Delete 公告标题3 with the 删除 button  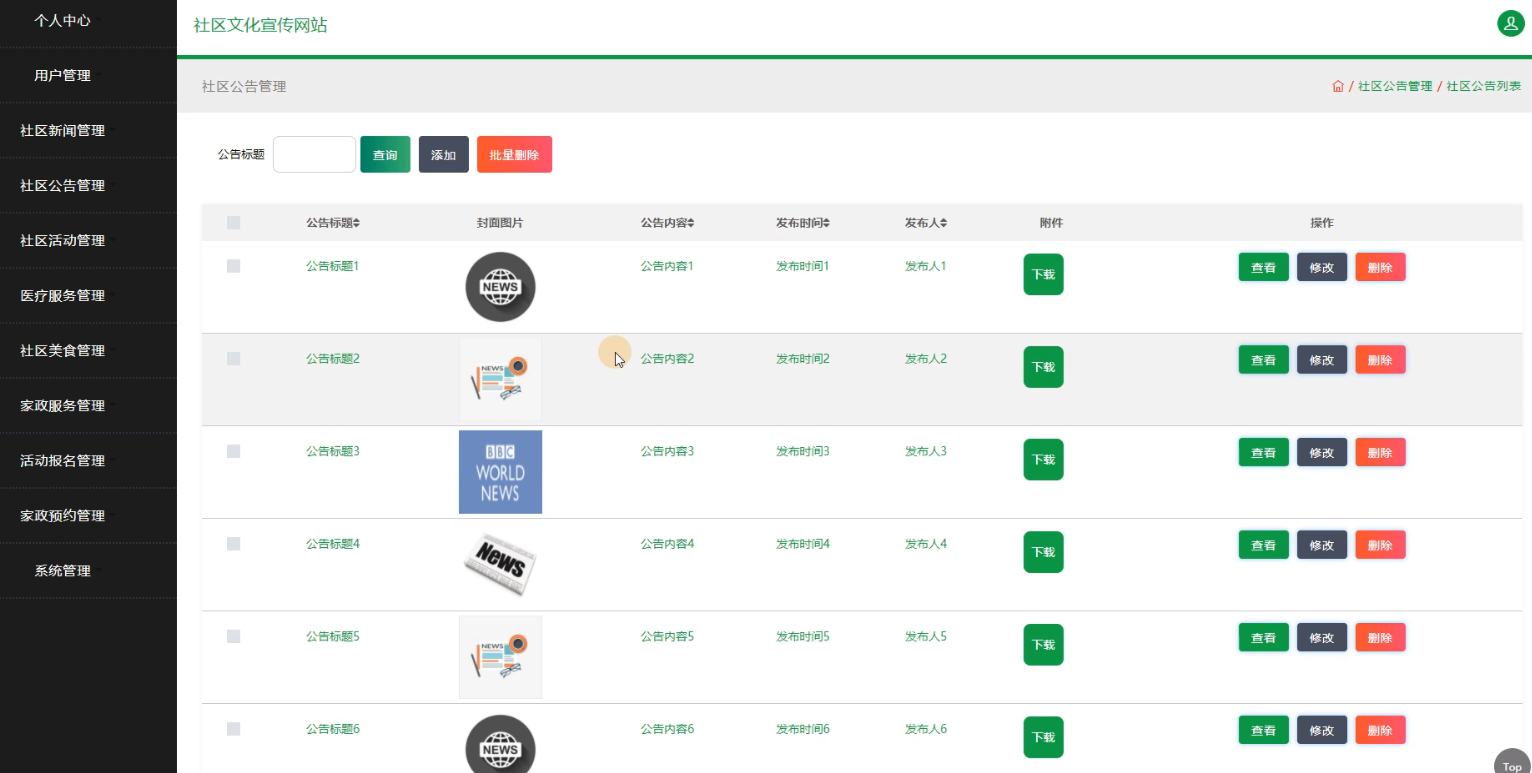click(x=1380, y=452)
